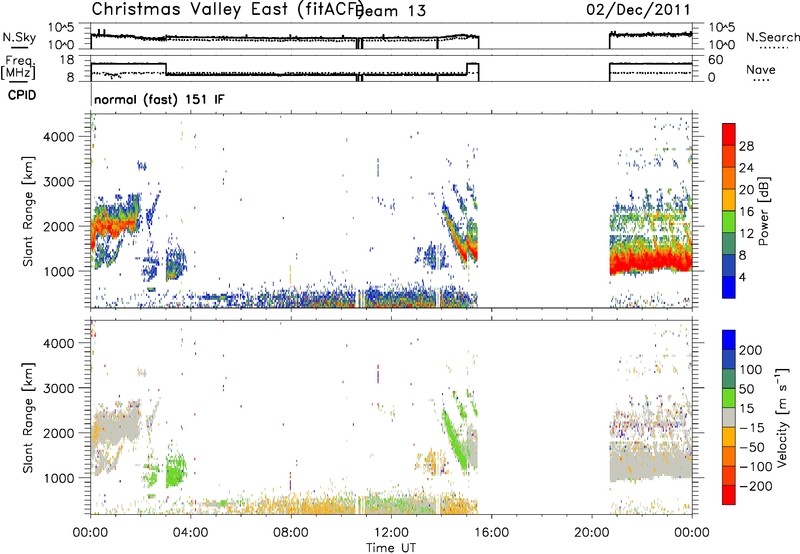
Task: Click the '50' value on Velocity colorbar
Action: point(746,389)
